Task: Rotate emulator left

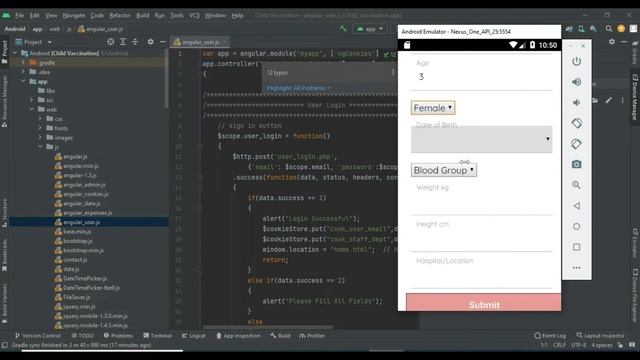Action: tap(576, 123)
